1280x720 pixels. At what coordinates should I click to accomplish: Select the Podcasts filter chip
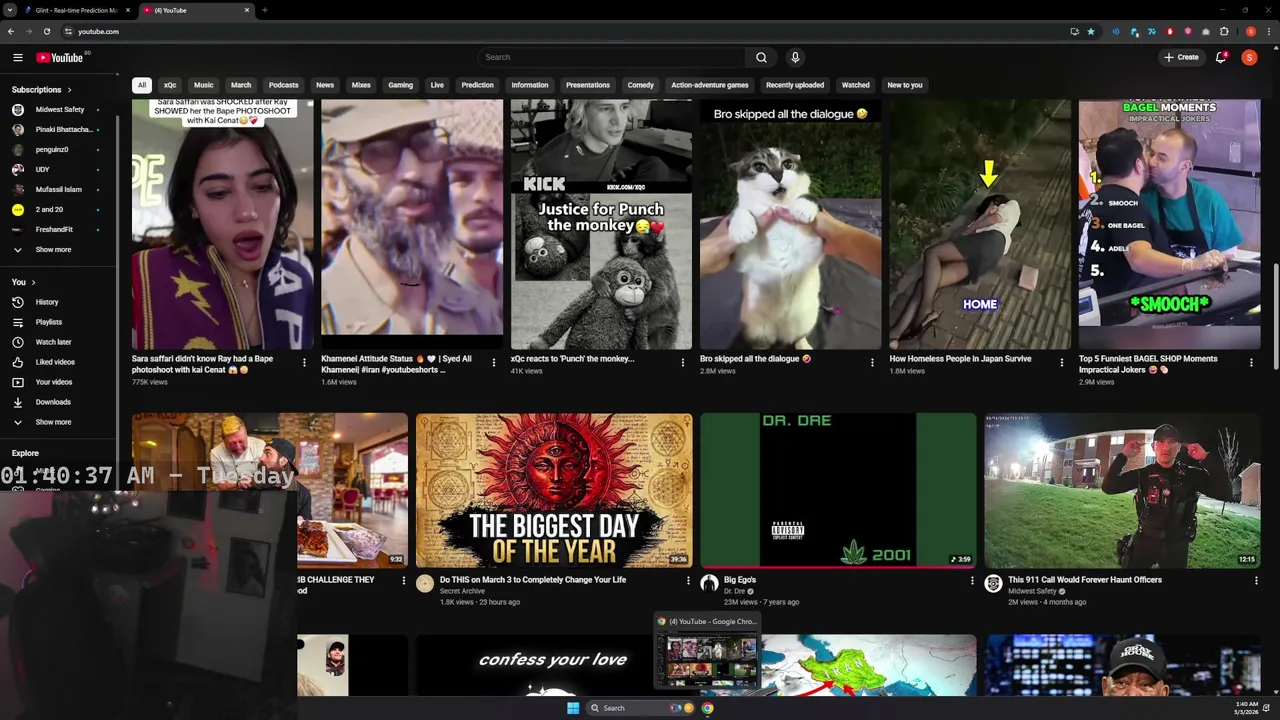(283, 85)
